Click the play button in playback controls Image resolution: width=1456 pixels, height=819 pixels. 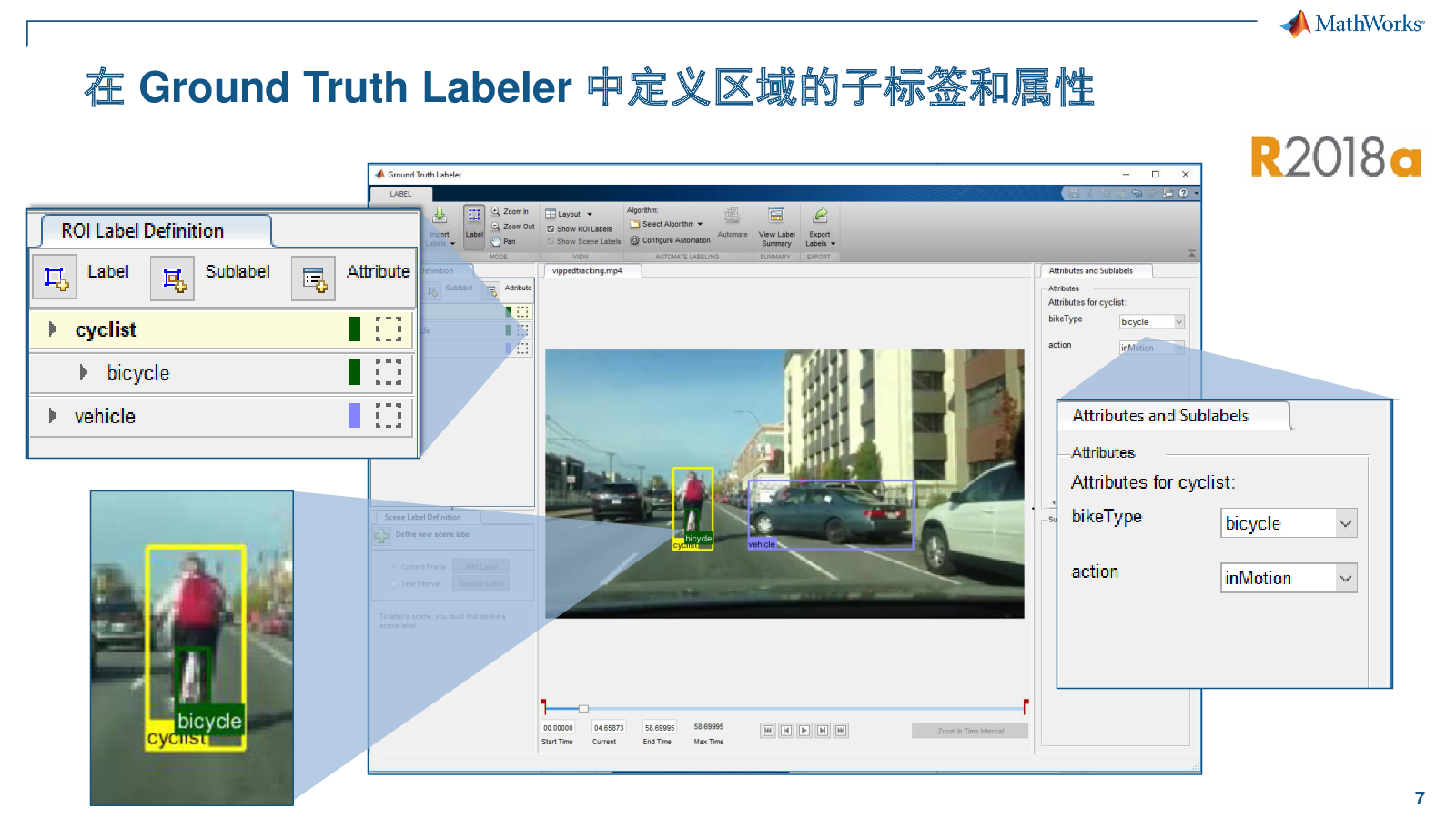804,731
